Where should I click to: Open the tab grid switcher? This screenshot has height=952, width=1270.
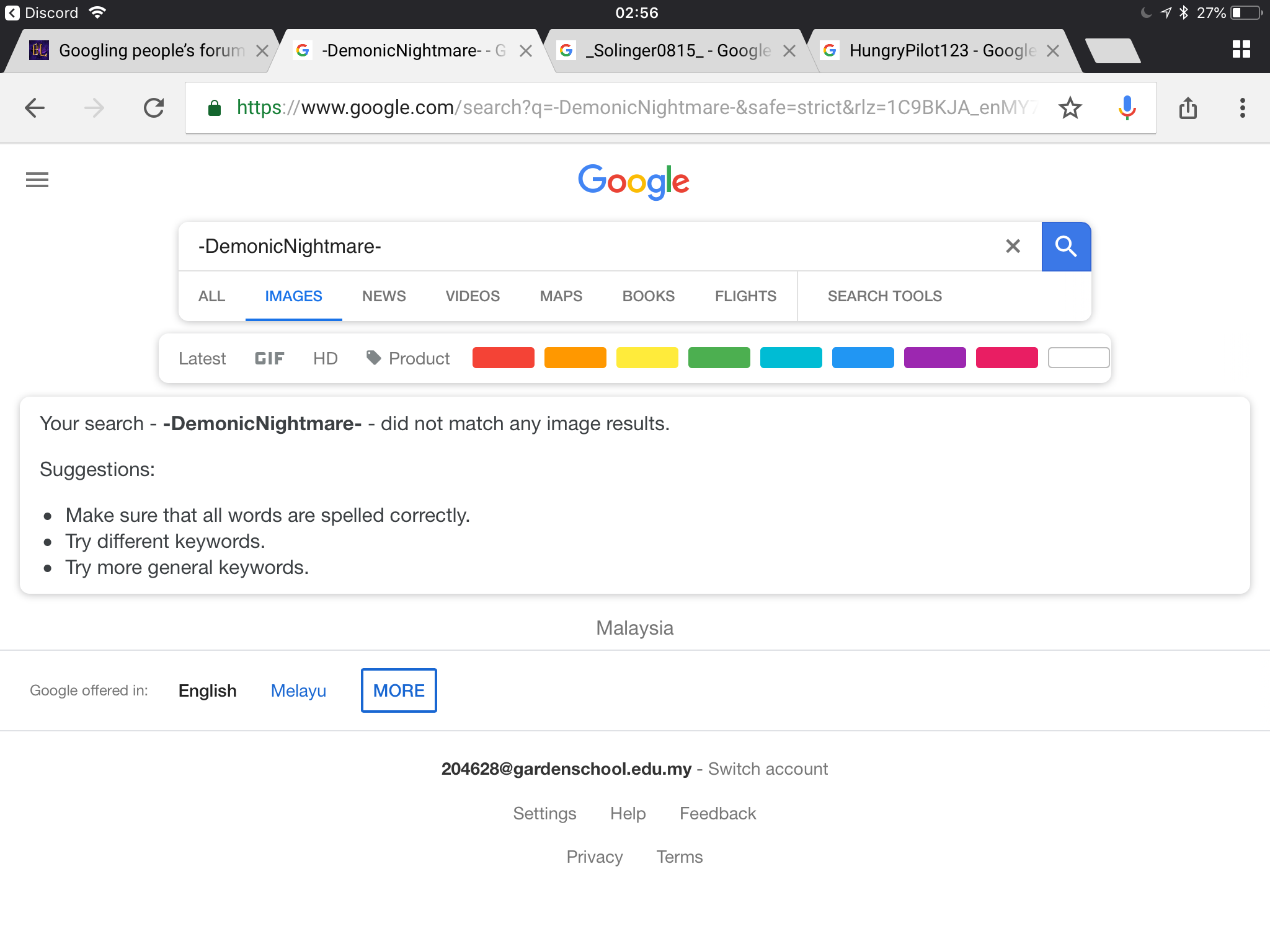pos(1241,49)
